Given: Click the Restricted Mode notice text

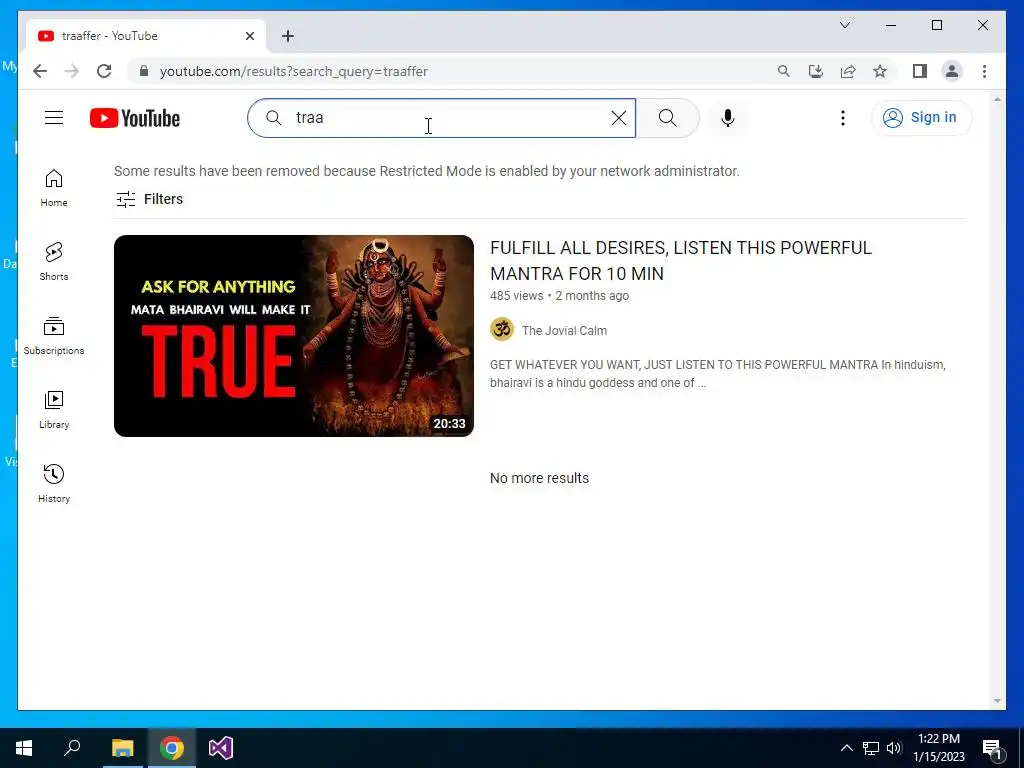Looking at the screenshot, I should pyautogui.click(x=426, y=171).
